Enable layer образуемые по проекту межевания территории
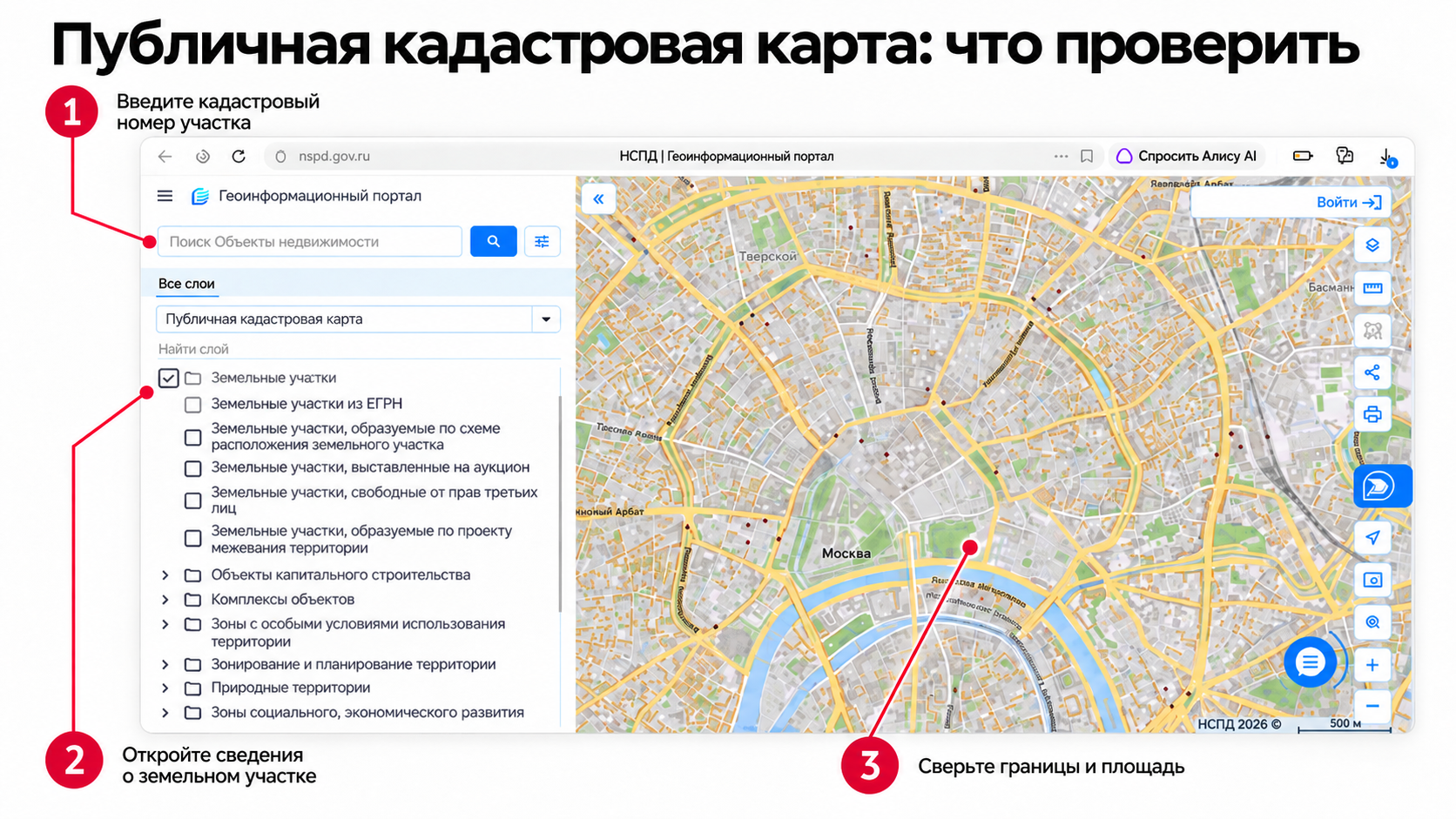1456x819 pixels. tap(193, 539)
